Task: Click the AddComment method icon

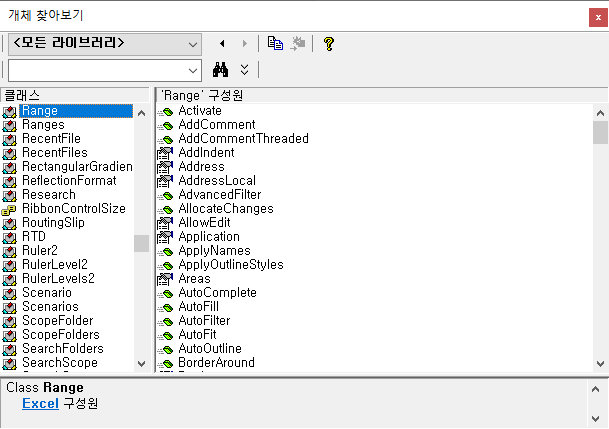Action: coord(165,125)
